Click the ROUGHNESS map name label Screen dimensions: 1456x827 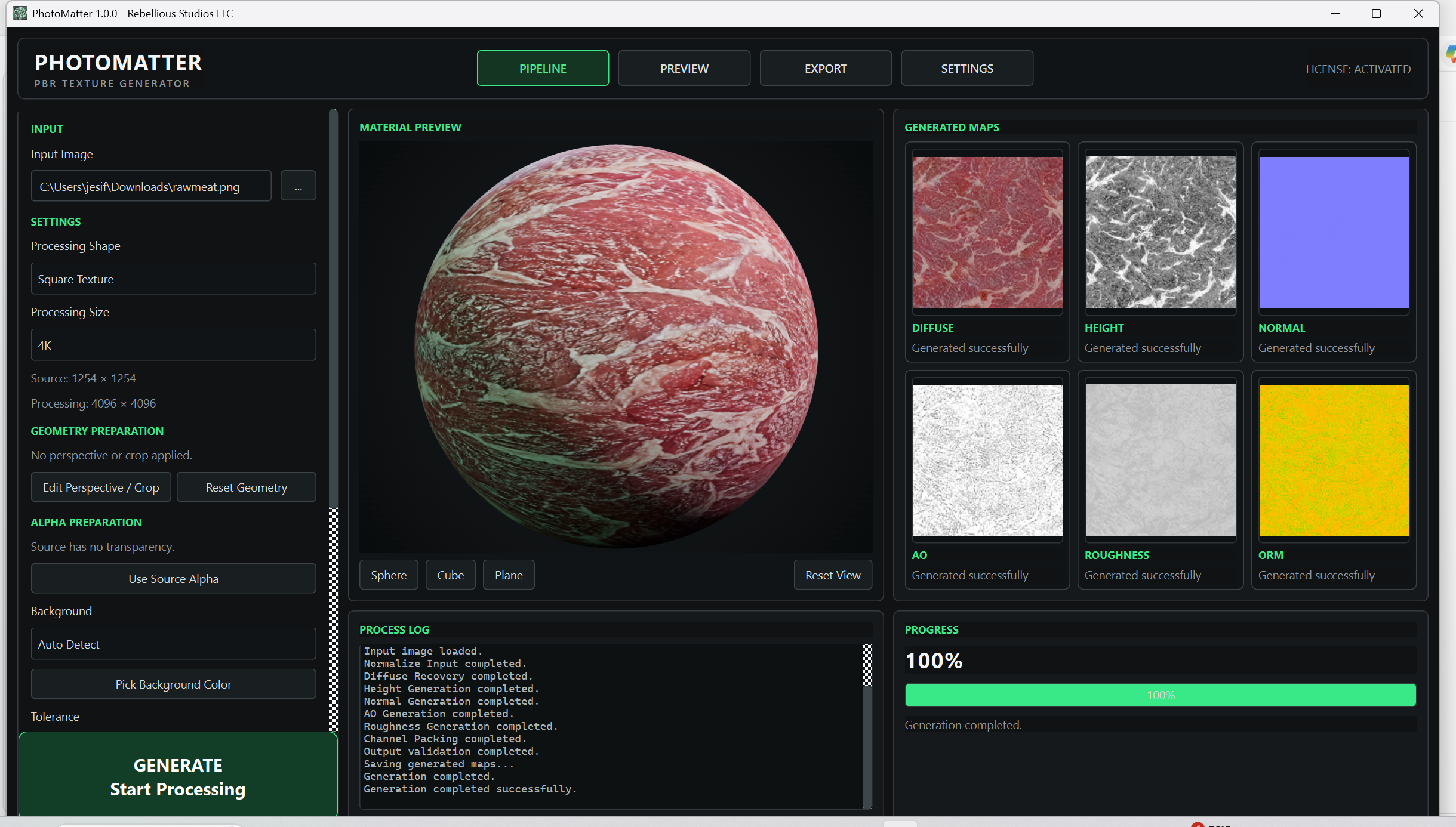tap(1116, 555)
